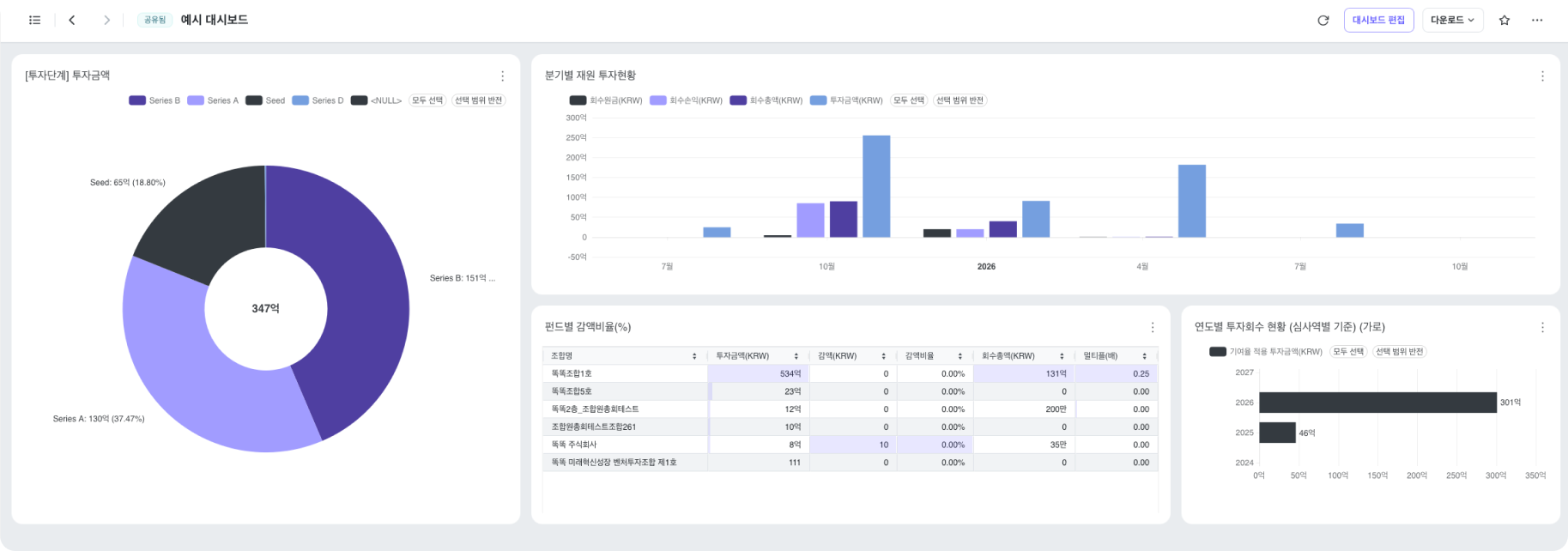Image resolution: width=1568 pixels, height=551 pixels.
Task: Click table row 똑똑 주식회사
Action: (850, 445)
